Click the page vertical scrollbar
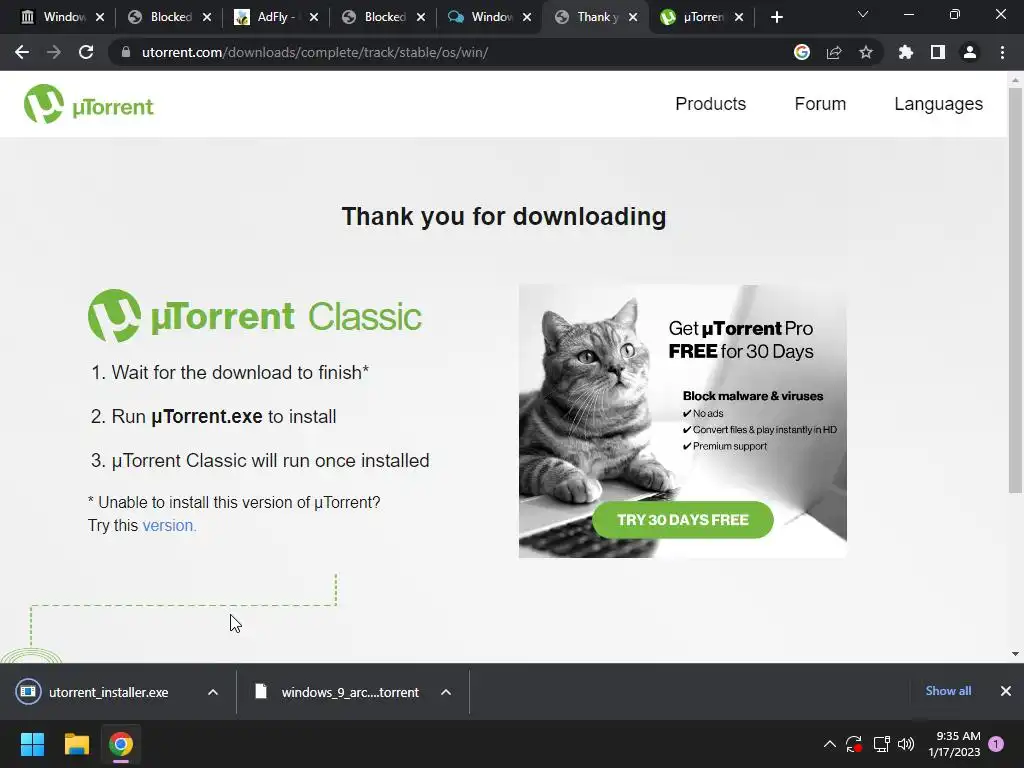The width and height of the screenshot is (1024, 768). (1015, 291)
